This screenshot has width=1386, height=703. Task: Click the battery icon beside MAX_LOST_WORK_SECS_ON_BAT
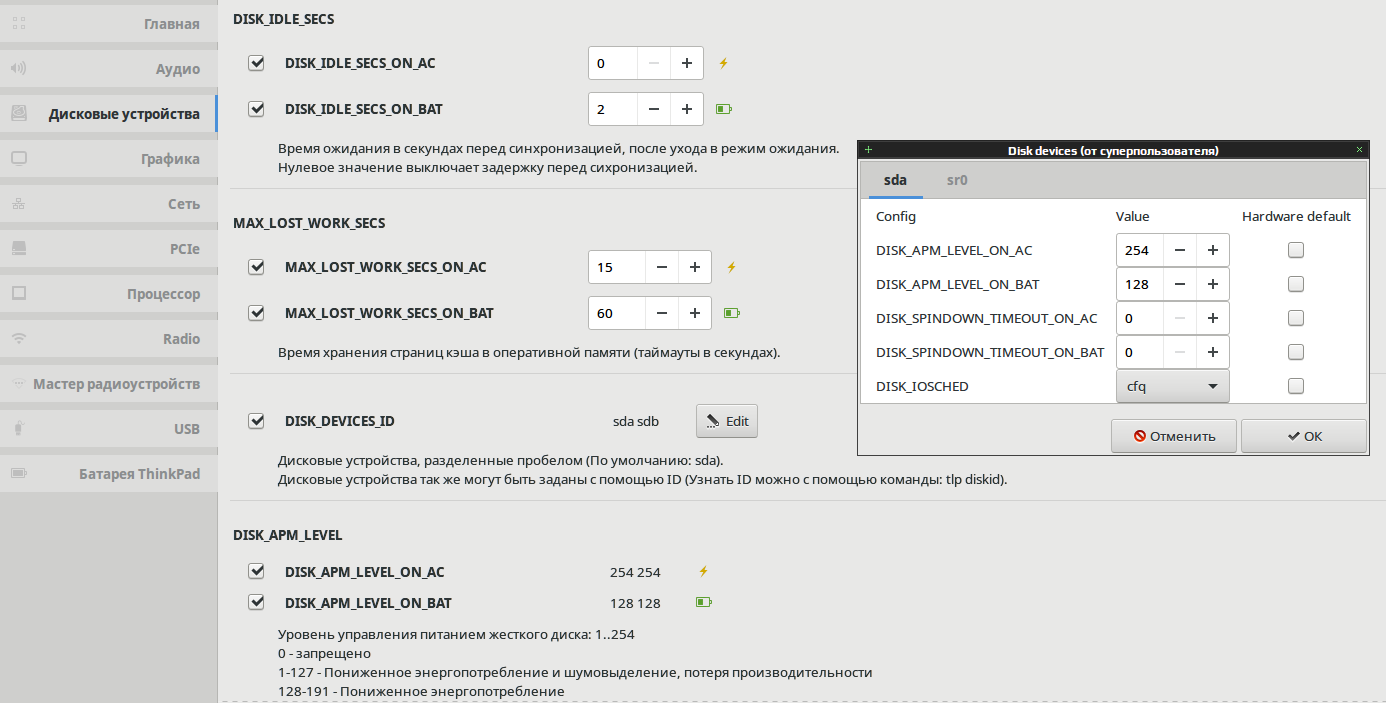point(732,313)
